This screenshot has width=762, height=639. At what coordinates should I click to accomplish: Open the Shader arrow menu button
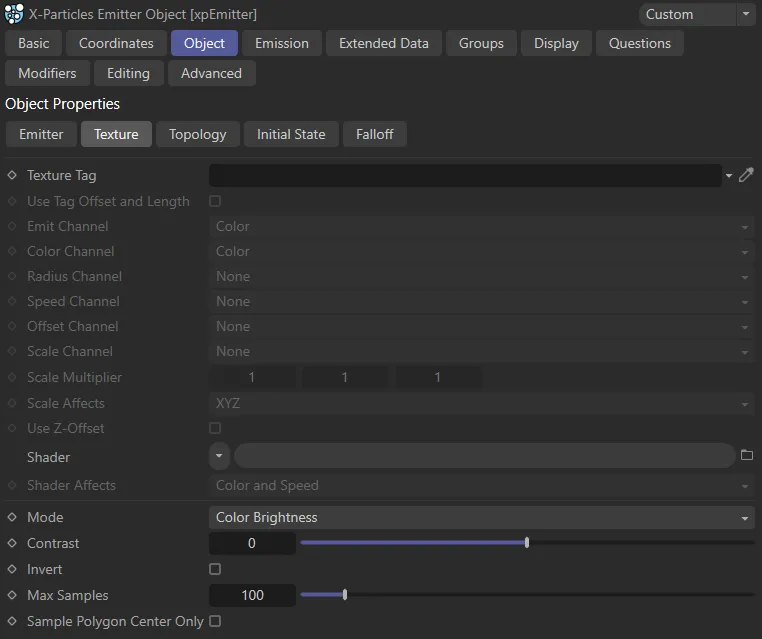click(219, 456)
